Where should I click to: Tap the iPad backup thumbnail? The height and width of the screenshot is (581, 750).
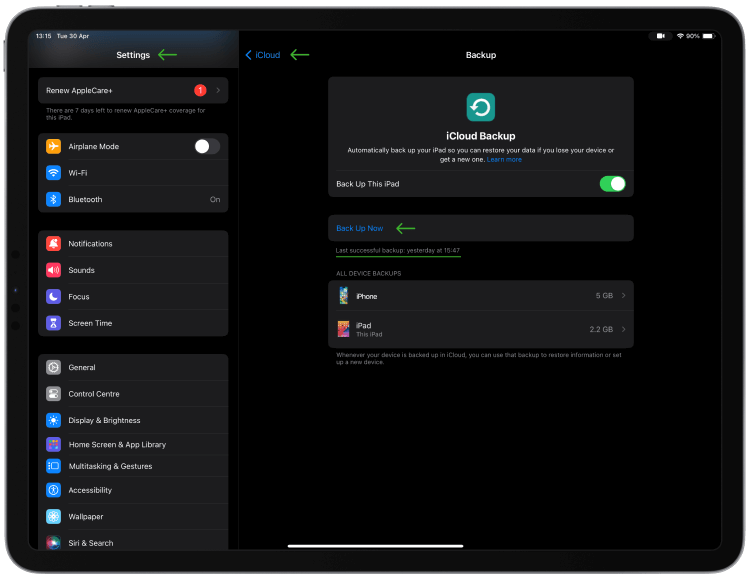343,329
